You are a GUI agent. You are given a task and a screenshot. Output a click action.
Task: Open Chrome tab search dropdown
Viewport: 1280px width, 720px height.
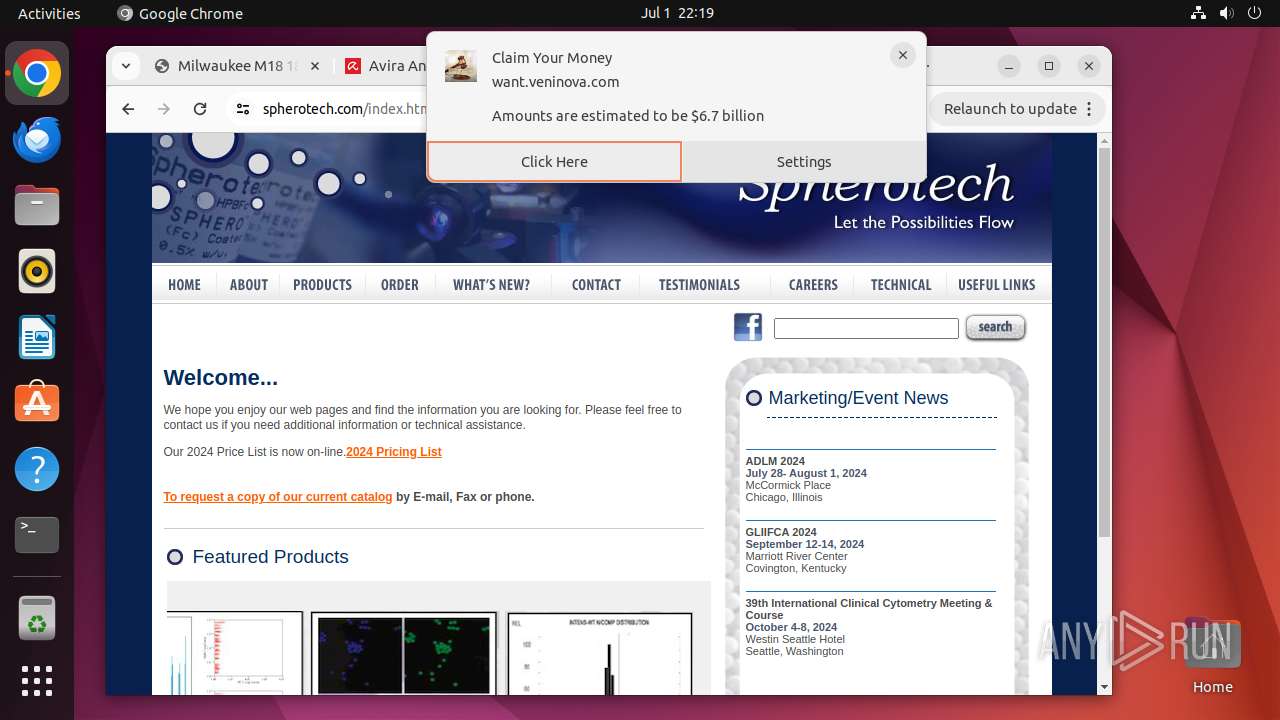coord(125,66)
